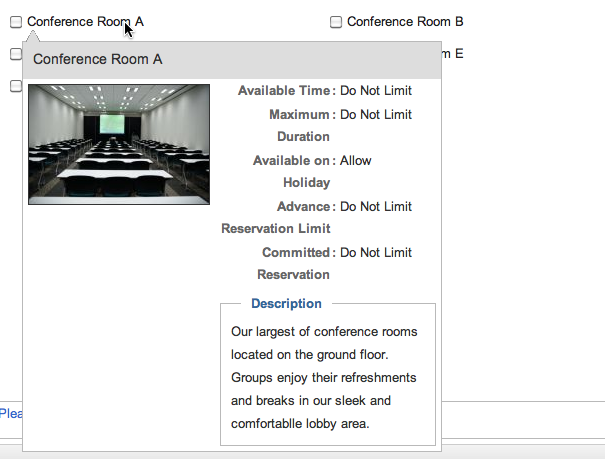This screenshot has height=459, width=605.
Task: Select the Maximum Duration field label
Action: (x=299, y=125)
